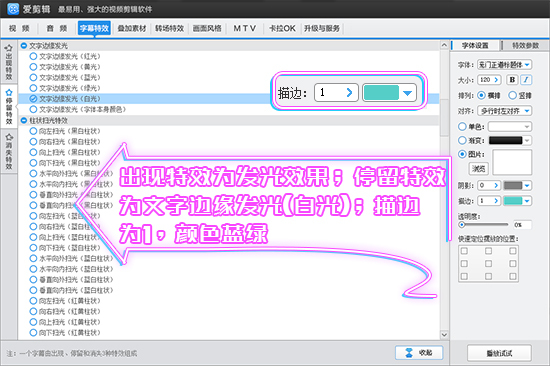
Task: Collapse the 文字边缘发光 group icon
Action: [x=24, y=46]
